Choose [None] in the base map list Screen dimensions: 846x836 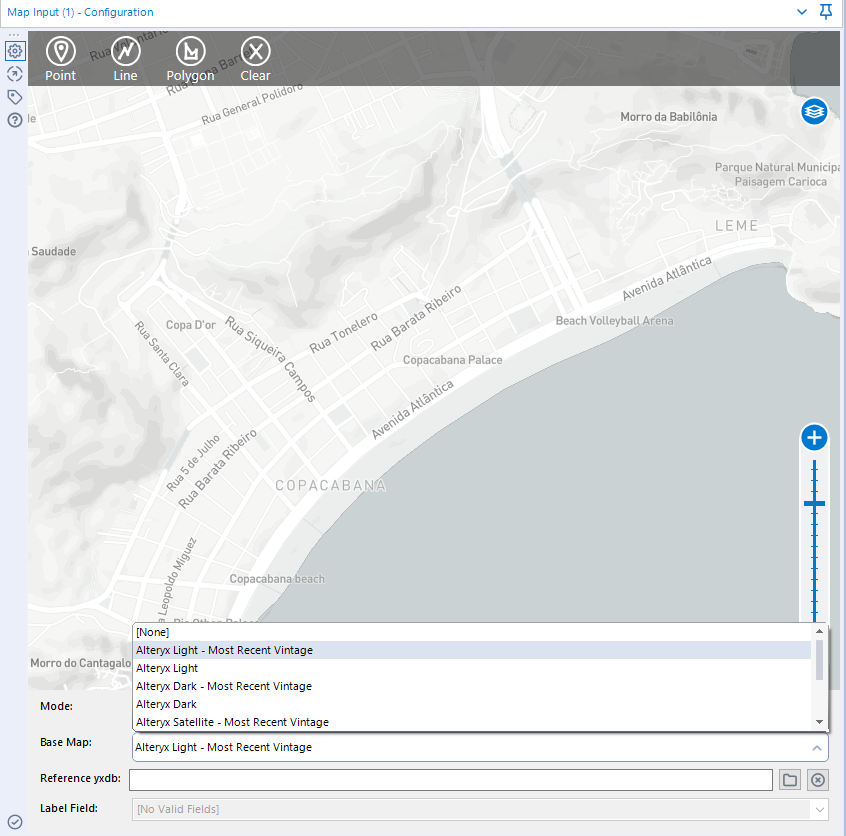coord(472,632)
